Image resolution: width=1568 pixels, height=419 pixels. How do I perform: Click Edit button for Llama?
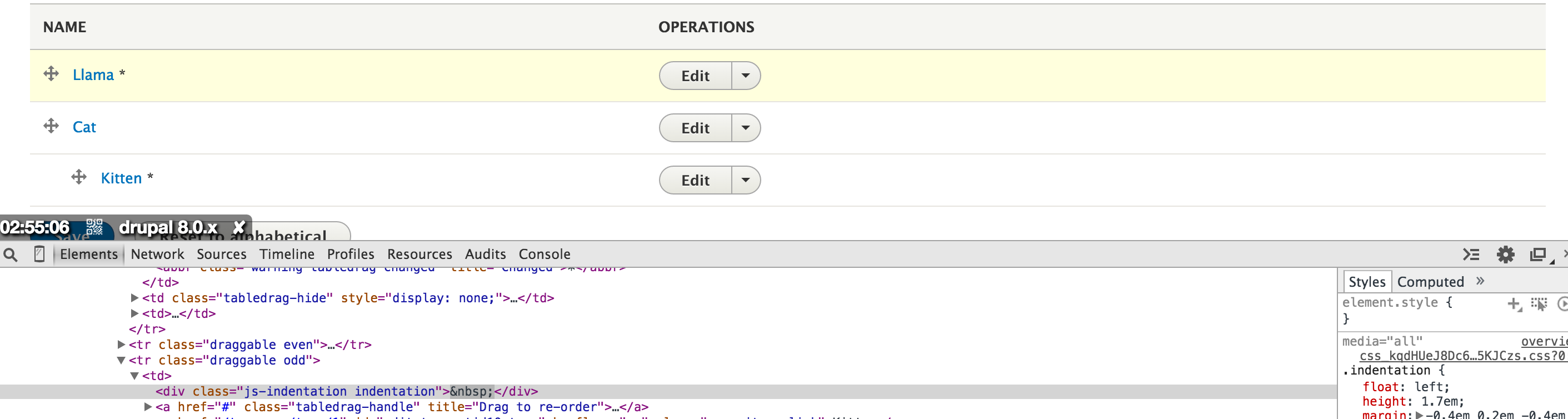click(x=695, y=76)
